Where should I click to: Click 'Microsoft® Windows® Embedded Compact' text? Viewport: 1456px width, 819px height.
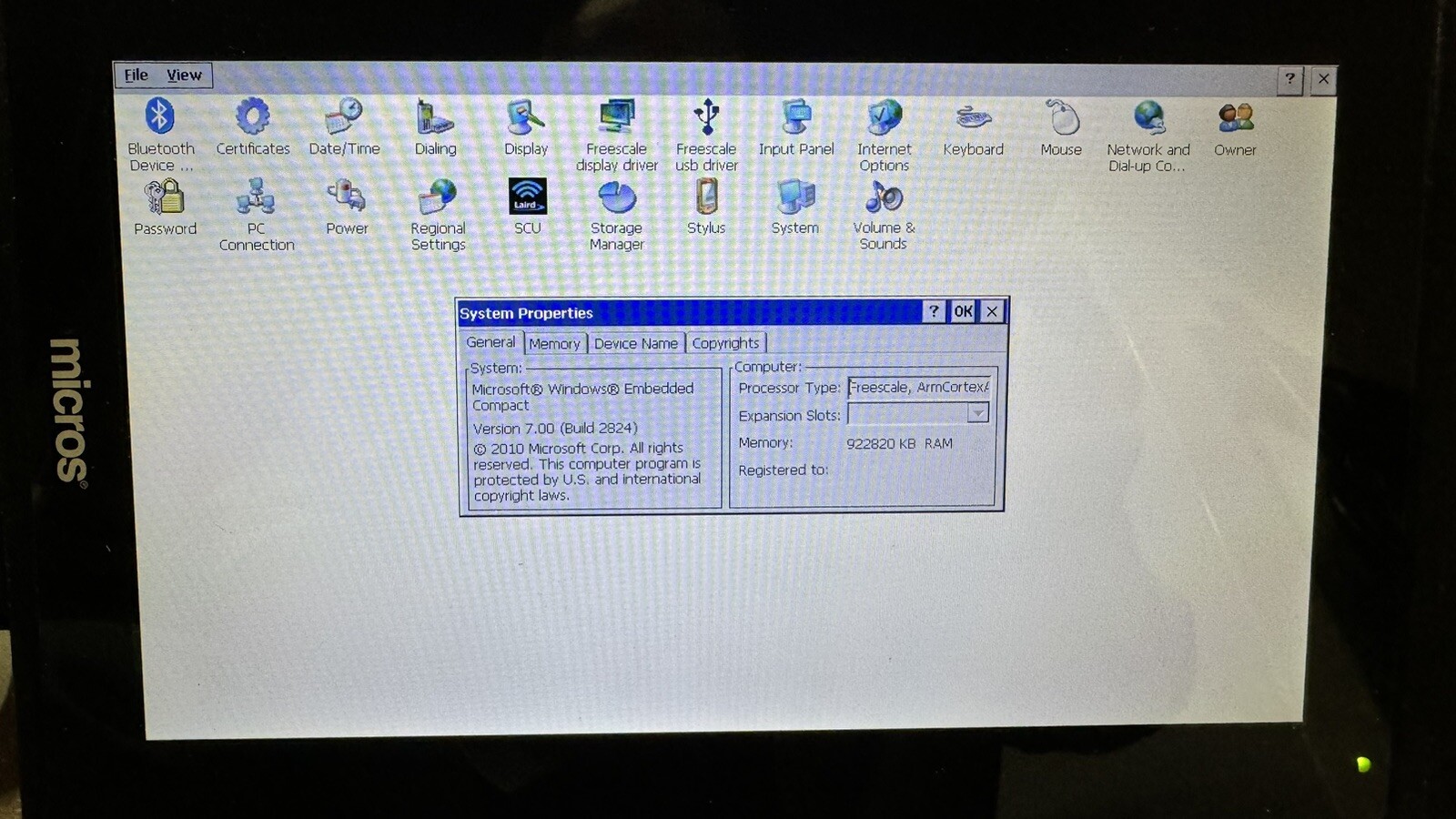pos(582,397)
